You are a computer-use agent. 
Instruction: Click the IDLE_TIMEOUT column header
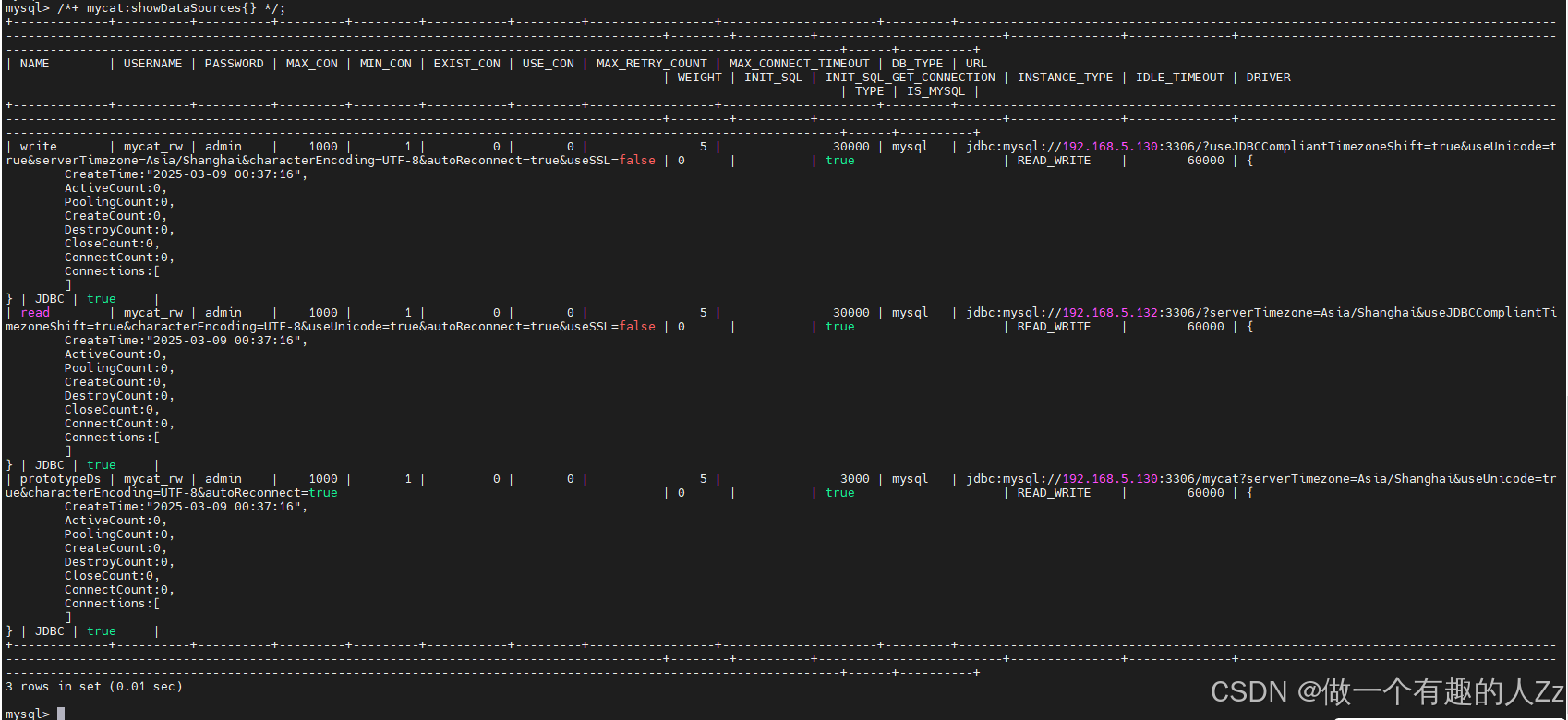[x=1179, y=78]
